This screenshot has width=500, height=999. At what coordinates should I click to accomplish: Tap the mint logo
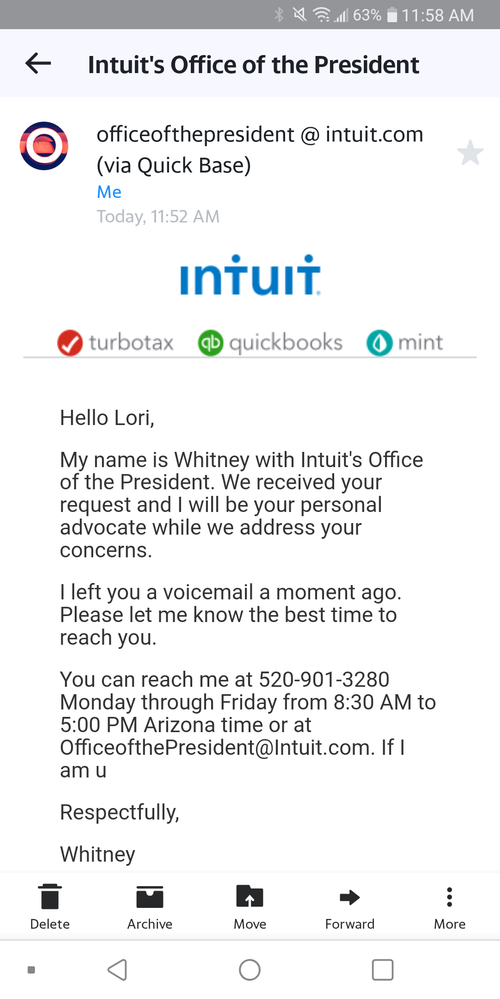pyautogui.click(x=404, y=343)
